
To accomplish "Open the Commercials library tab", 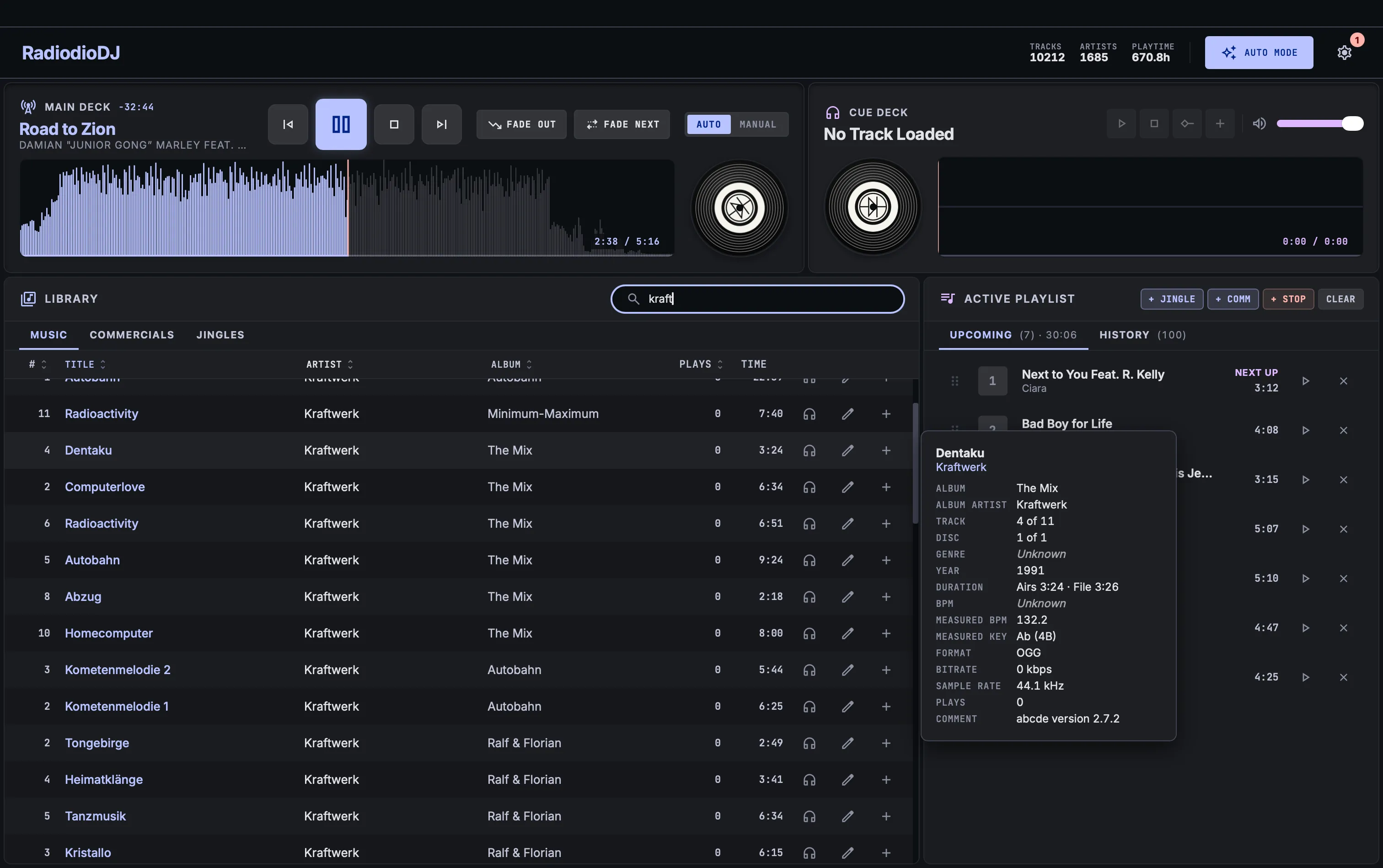I will 131,335.
